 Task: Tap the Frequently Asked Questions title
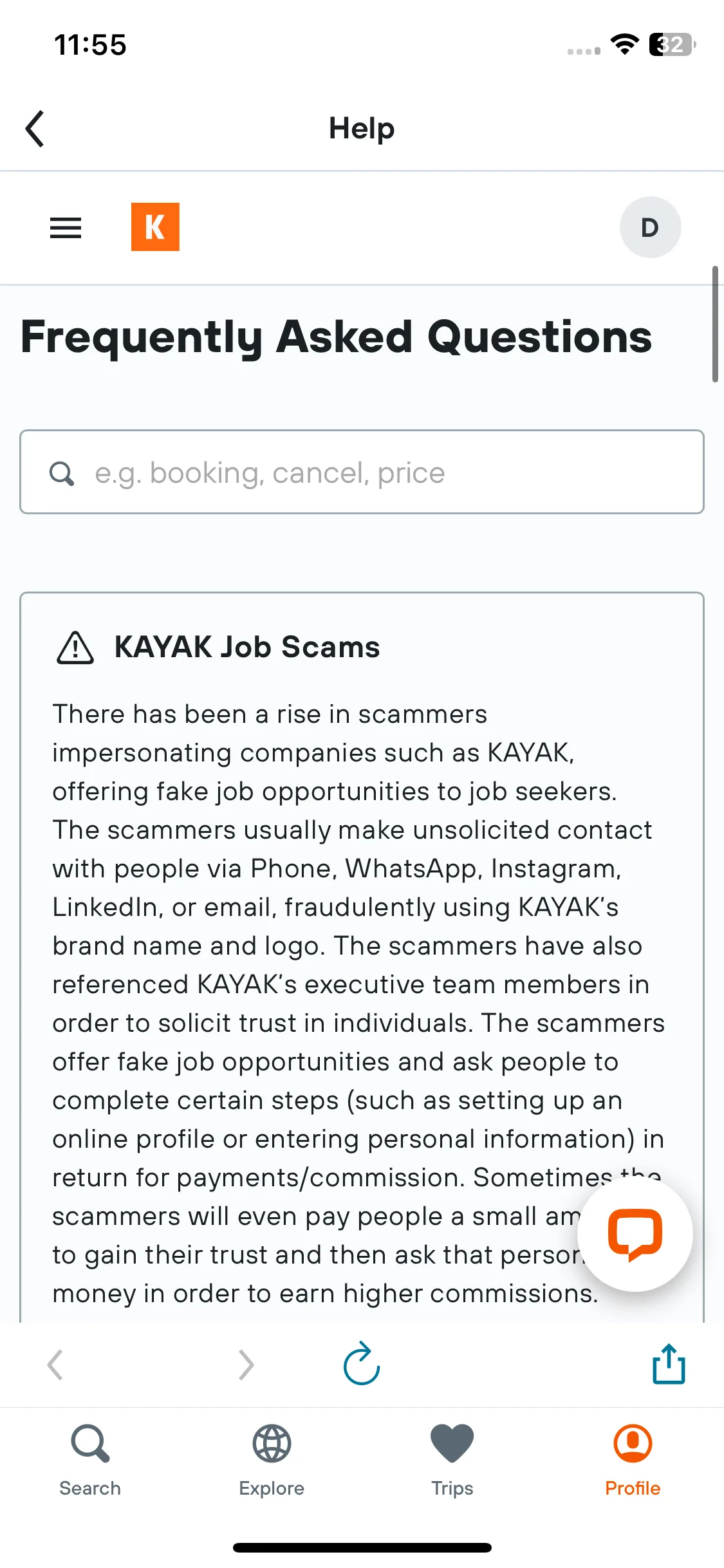(336, 337)
